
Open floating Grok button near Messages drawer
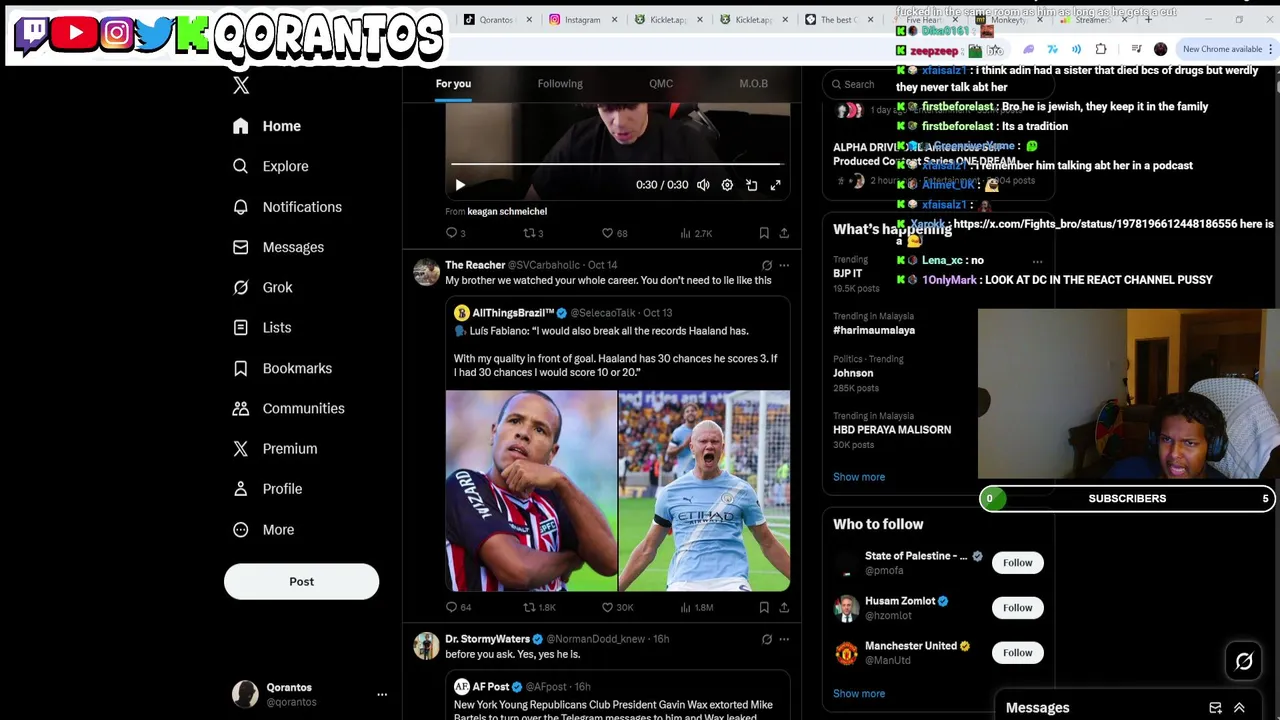click(x=1244, y=661)
